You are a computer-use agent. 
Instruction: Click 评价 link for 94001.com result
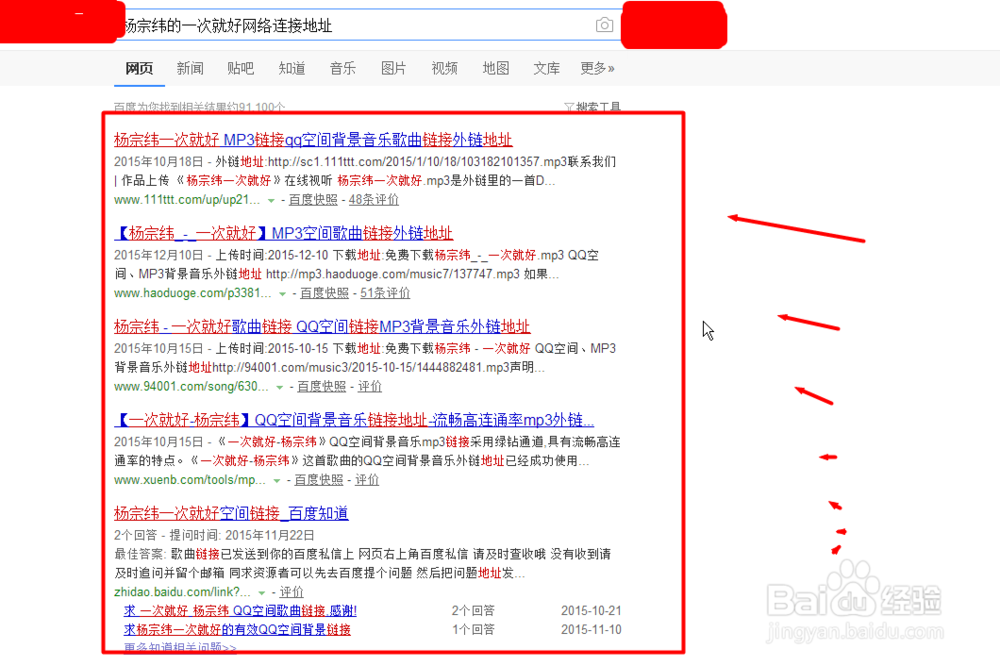[369, 386]
